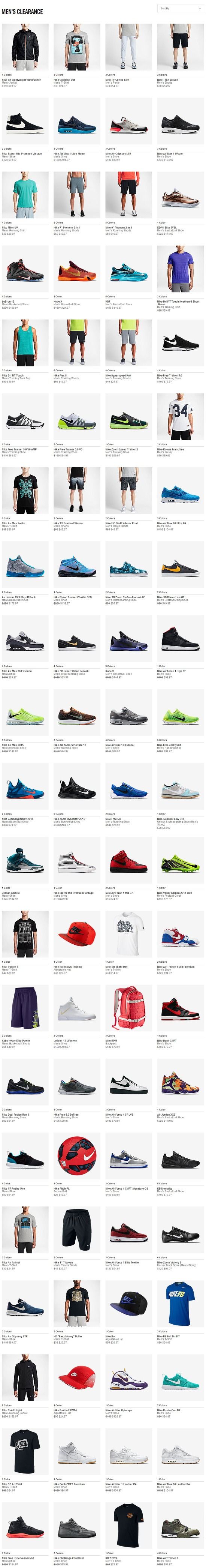206x1568 pixels.
Task: Open the Nike Knows Franchise jersey image
Action: 181,417
